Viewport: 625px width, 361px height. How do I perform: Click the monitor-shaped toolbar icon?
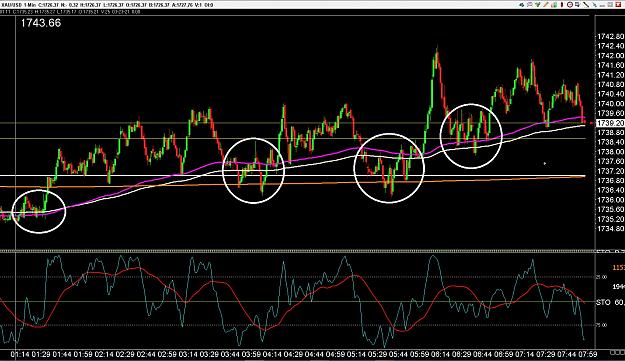(578, 5)
